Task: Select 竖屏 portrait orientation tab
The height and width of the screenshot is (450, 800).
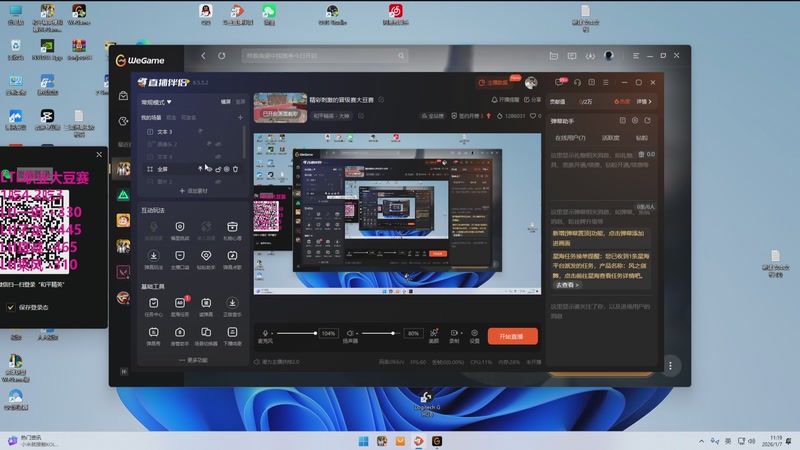Action: click(240, 102)
